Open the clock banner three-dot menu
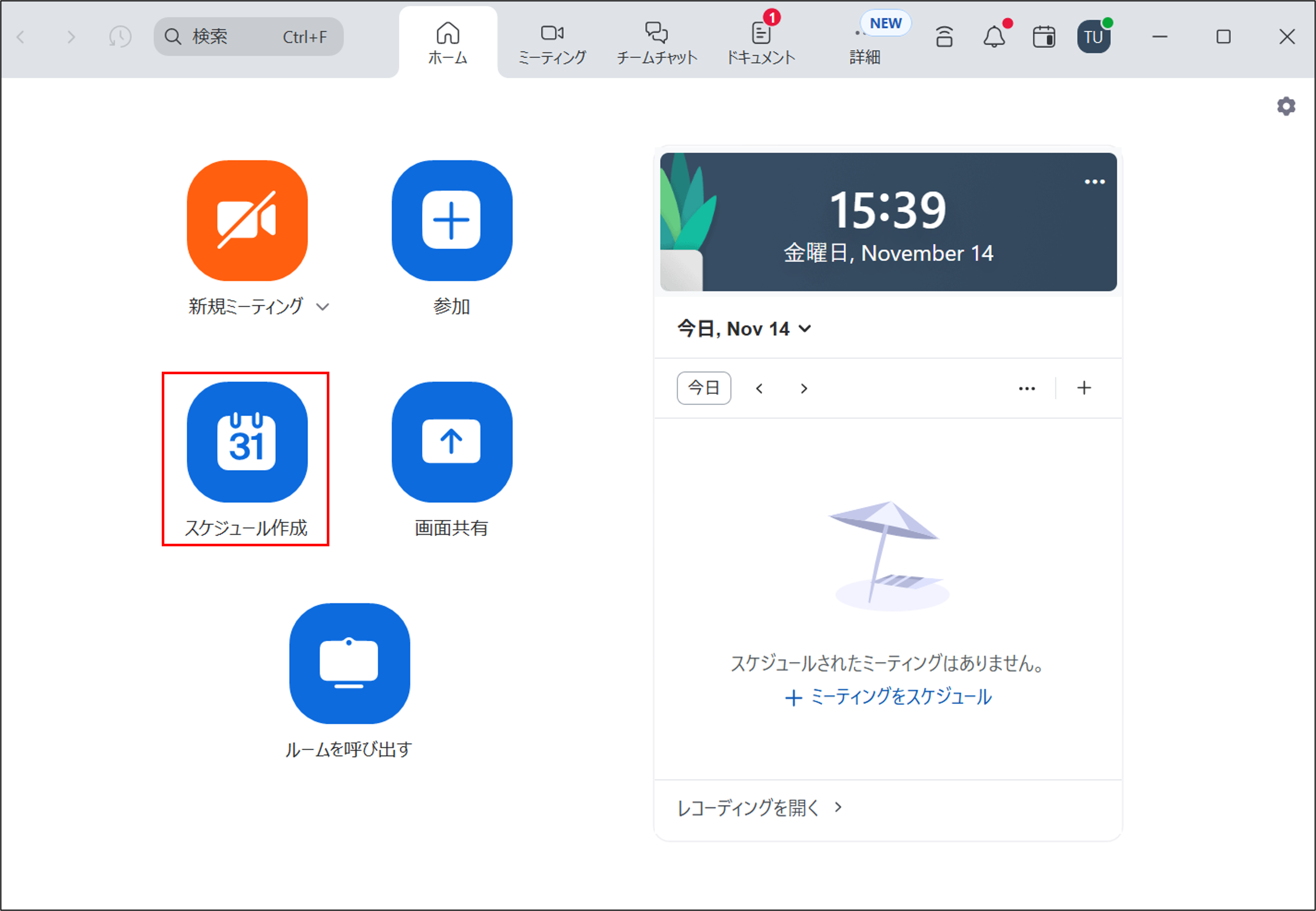This screenshot has height=911, width=1316. point(1094,182)
